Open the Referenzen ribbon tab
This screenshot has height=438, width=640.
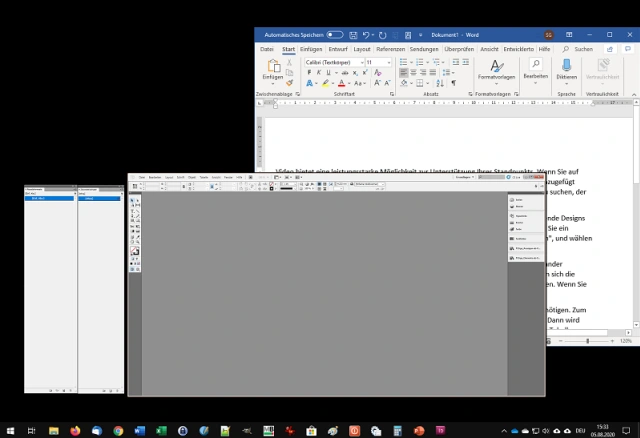[x=390, y=48]
